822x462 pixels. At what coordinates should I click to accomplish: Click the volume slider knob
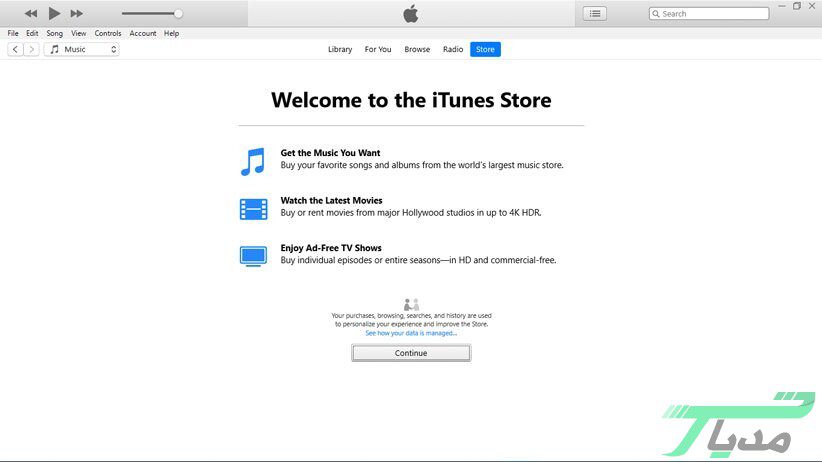[178, 14]
